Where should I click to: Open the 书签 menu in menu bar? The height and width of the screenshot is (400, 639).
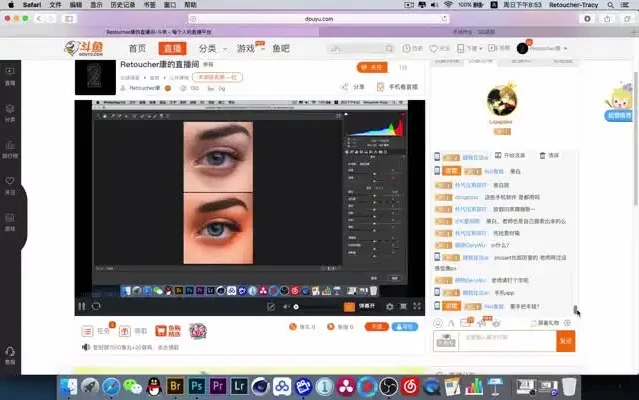pyautogui.click(x=149, y=5)
